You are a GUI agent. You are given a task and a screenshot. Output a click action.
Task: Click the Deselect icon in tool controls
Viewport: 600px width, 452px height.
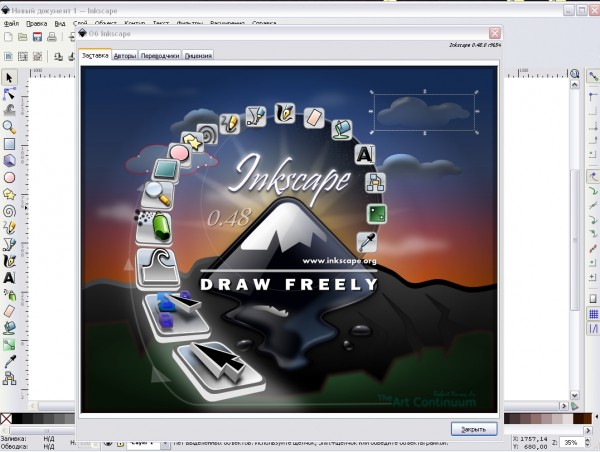[x=37, y=57]
